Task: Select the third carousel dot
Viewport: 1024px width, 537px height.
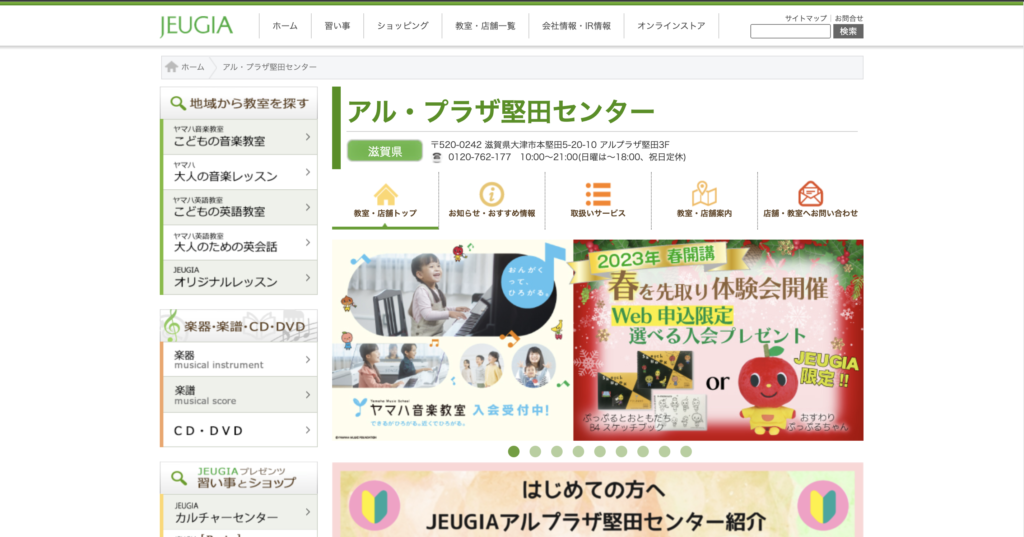Action: click(x=557, y=451)
